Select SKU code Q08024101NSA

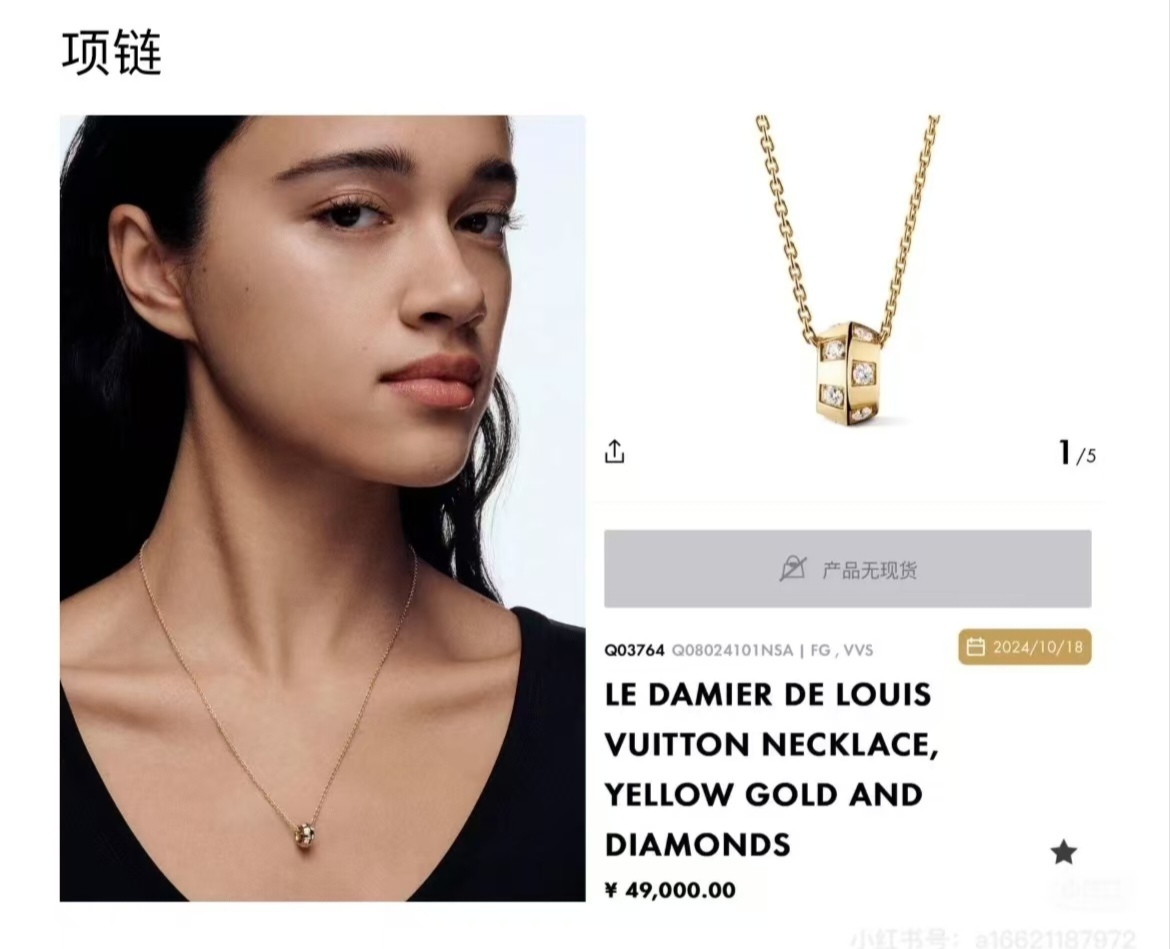tap(732, 650)
